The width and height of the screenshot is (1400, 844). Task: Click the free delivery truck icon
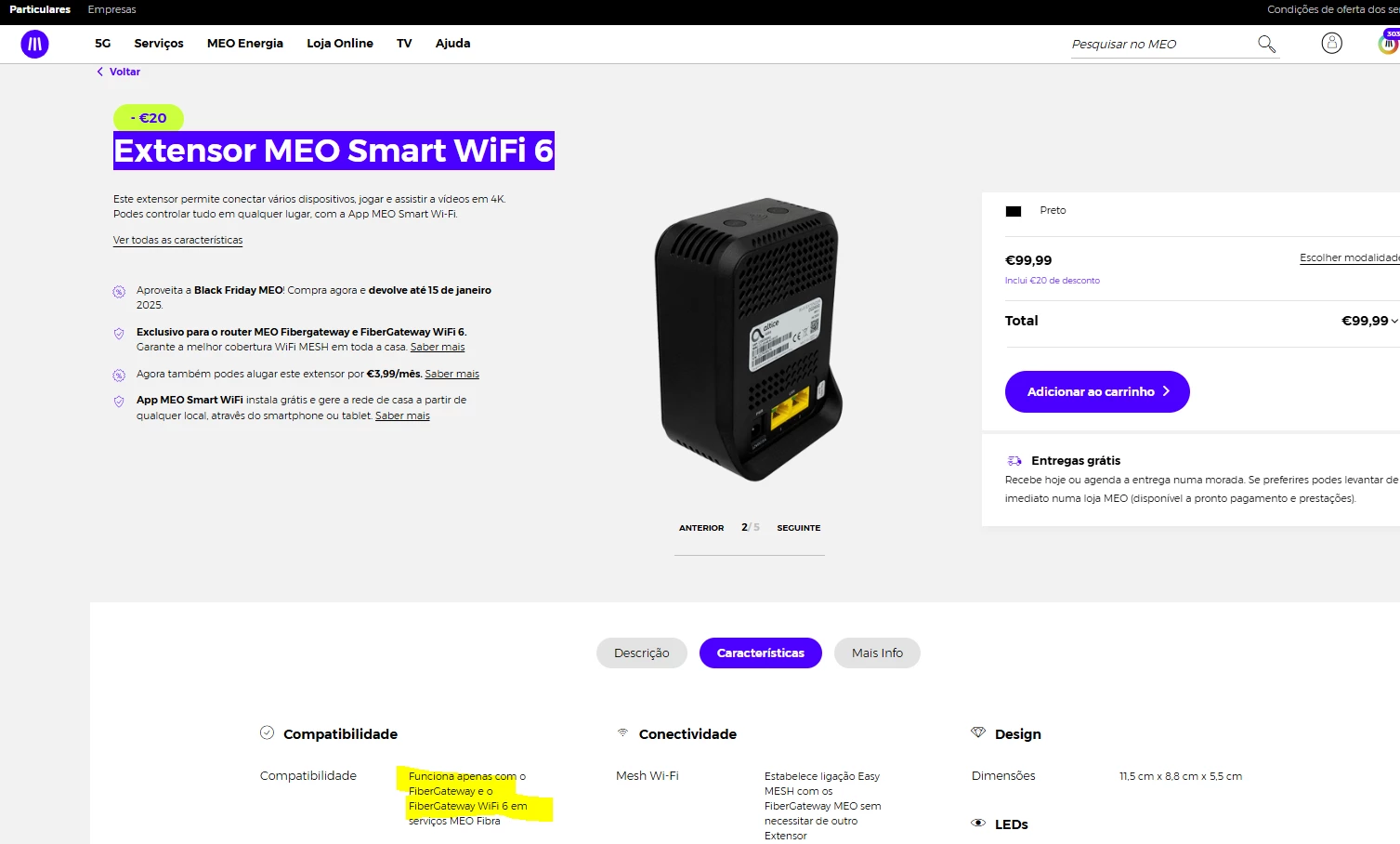[1014, 461]
